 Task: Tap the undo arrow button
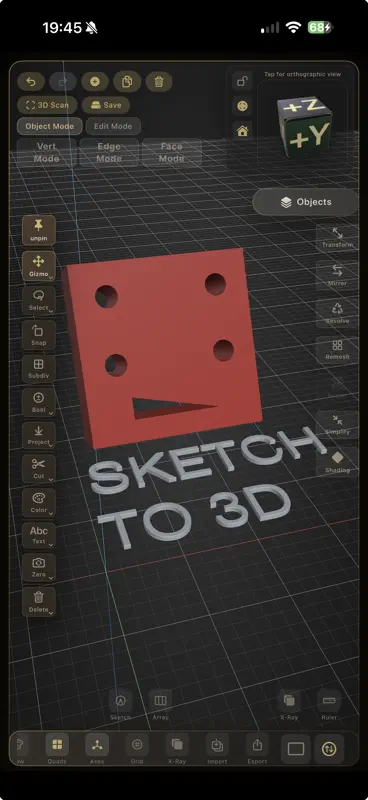[x=31, y=82]
